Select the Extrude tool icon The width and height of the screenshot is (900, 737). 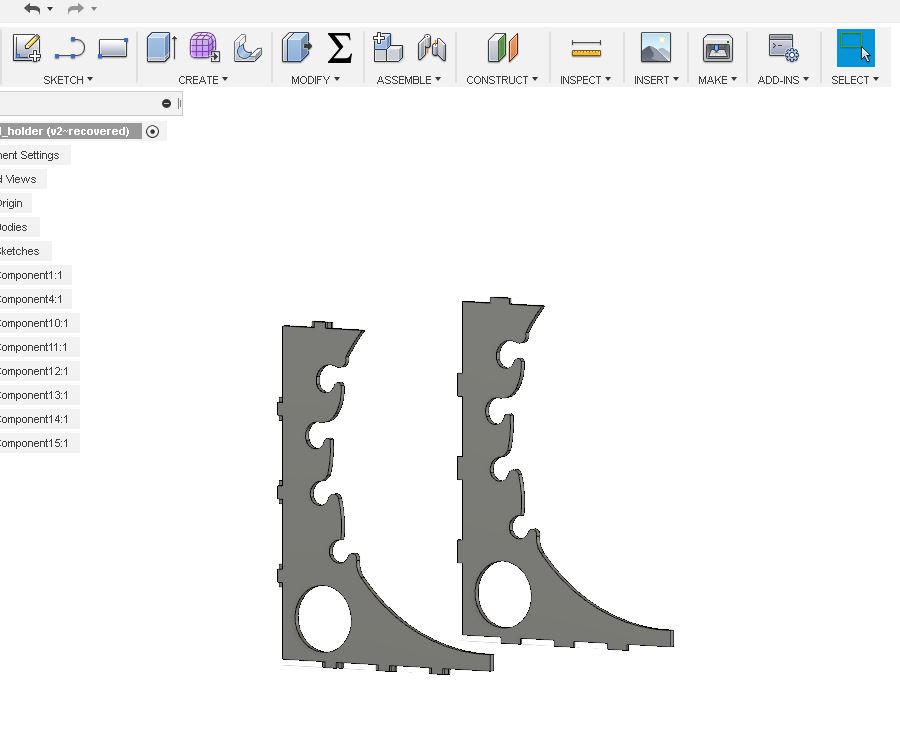pyautogui.click(x=162, y=47)
